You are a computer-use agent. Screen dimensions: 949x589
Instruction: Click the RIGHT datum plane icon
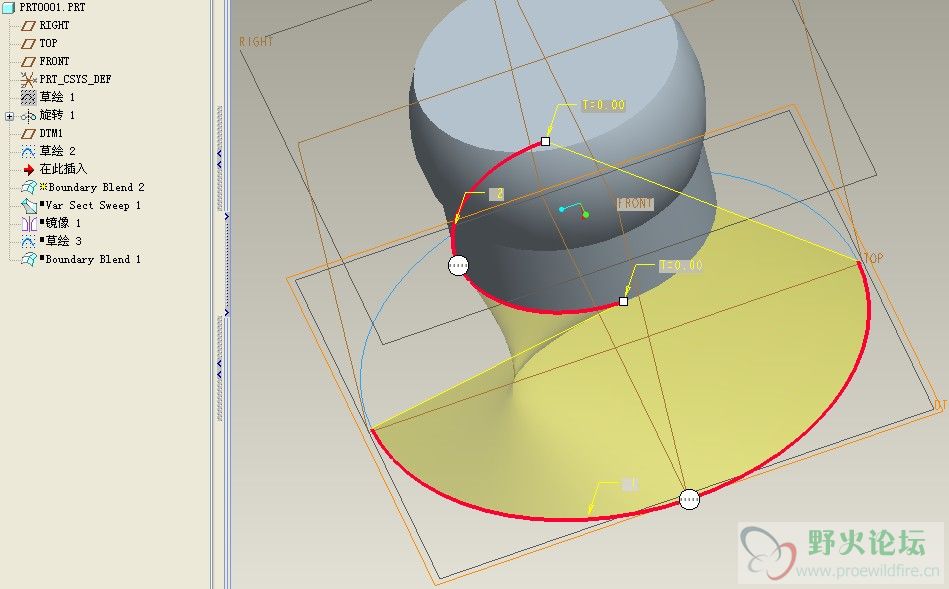(x=28, y=25)
